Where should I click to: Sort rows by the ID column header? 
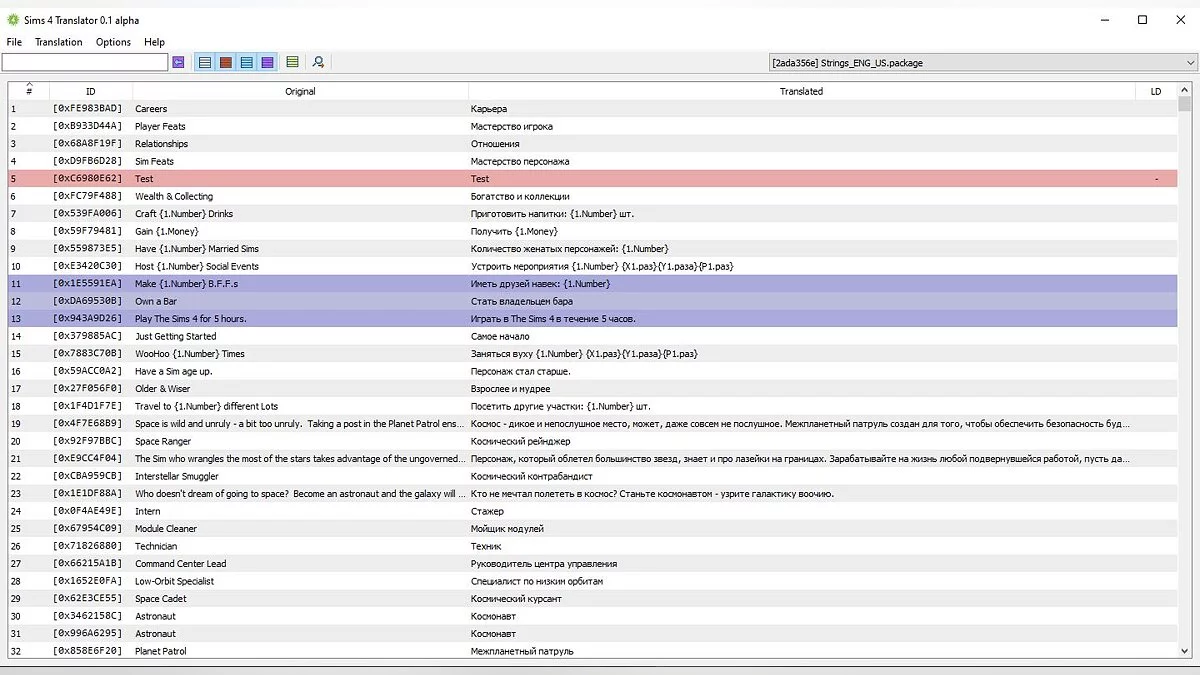(x=90, y=91)
